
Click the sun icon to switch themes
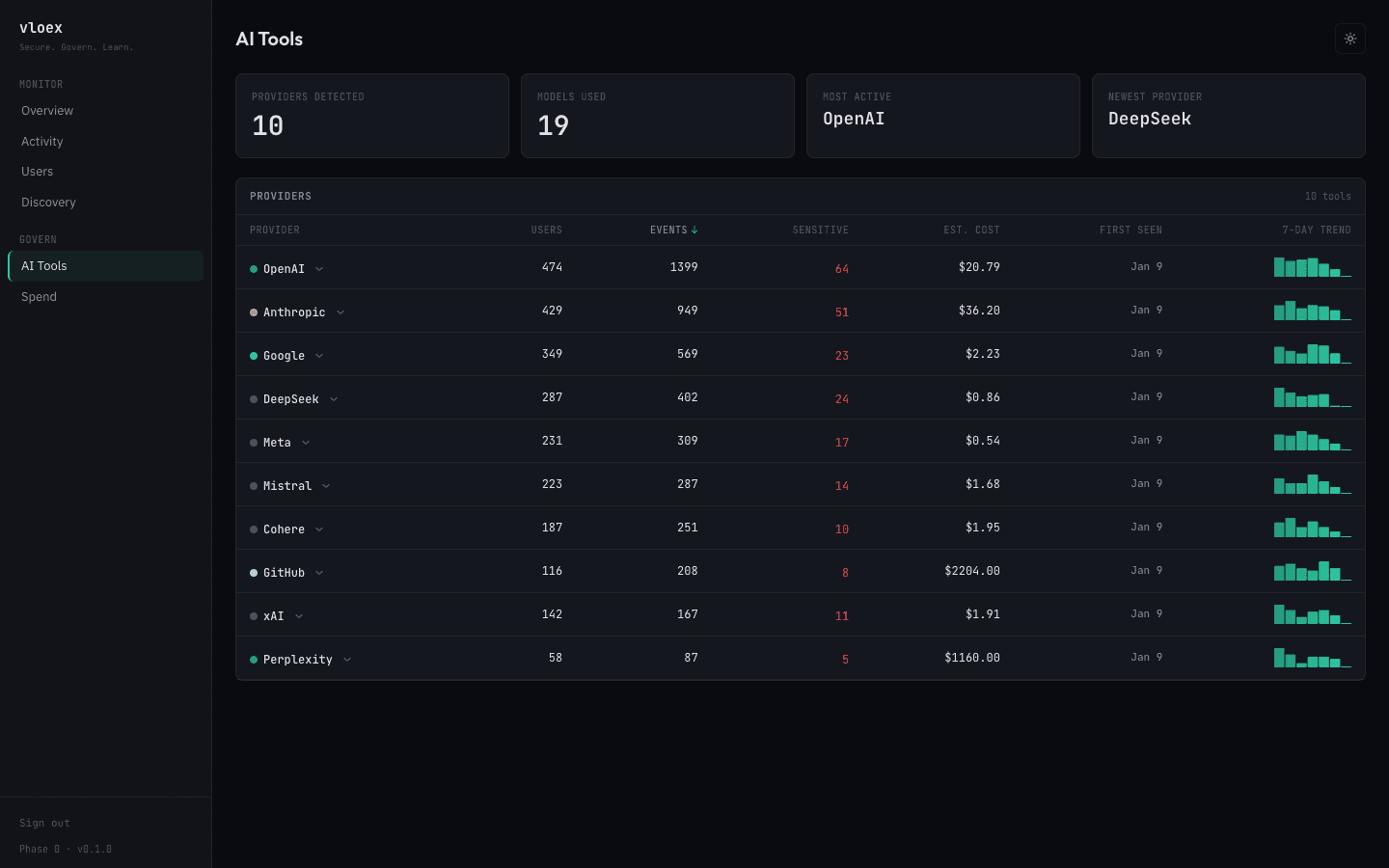pyautogui.click(x=1349, y=39)
